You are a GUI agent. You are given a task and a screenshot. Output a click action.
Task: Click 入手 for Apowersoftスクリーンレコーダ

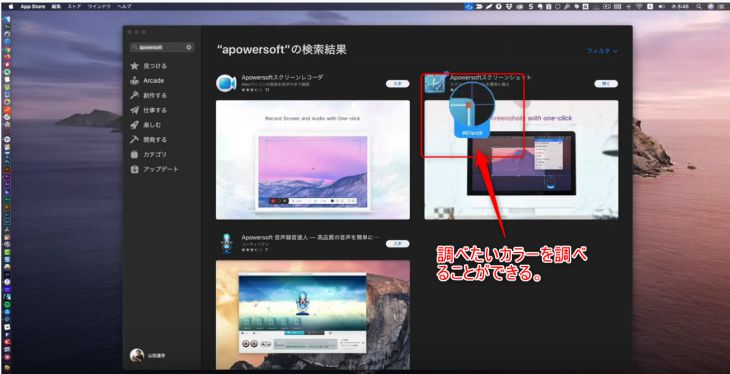tap(398, 84)
